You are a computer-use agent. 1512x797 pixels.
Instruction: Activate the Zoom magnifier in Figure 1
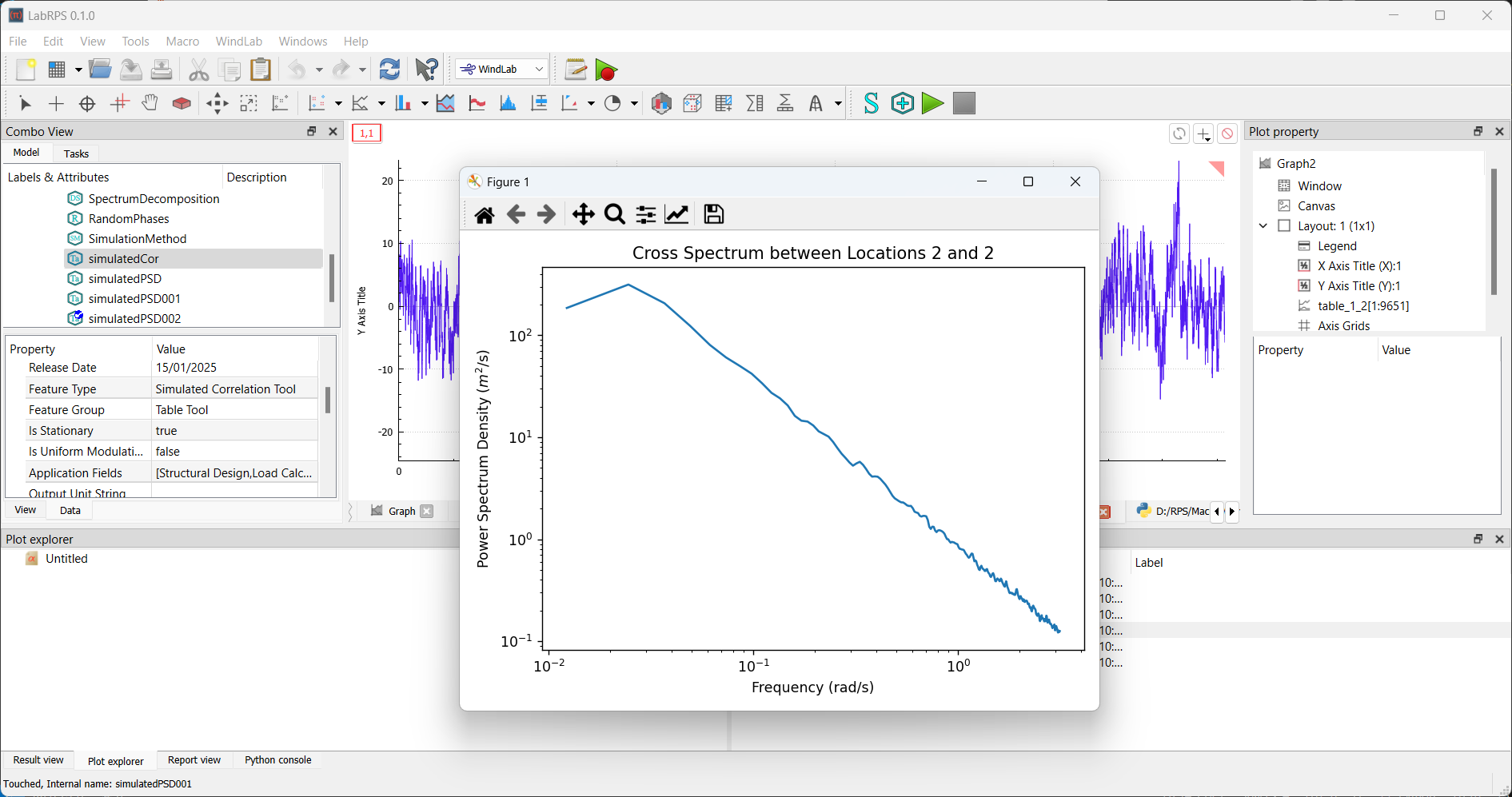[x=615, y=214]
